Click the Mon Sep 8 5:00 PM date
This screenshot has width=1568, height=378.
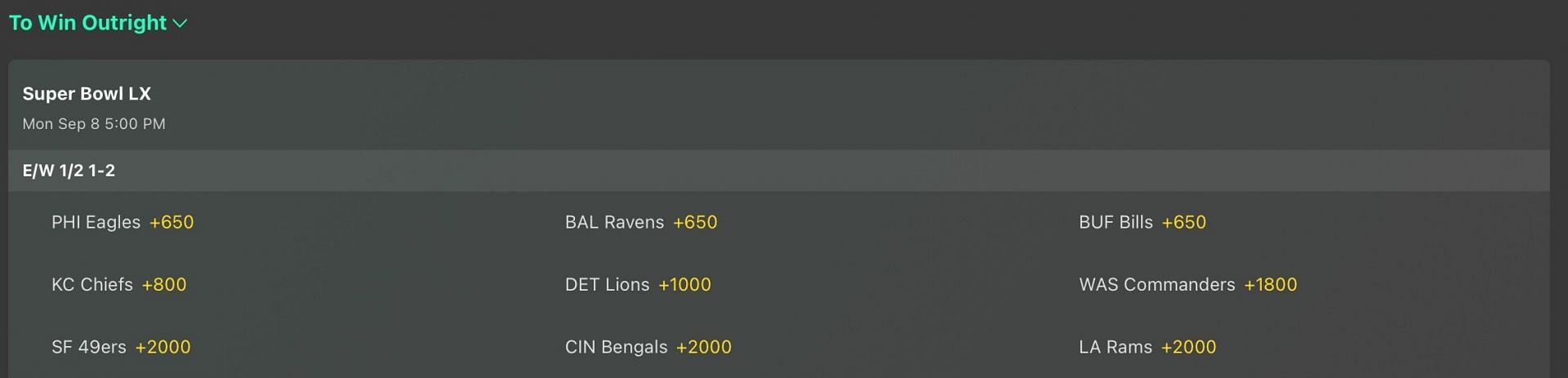coord(94,124)
